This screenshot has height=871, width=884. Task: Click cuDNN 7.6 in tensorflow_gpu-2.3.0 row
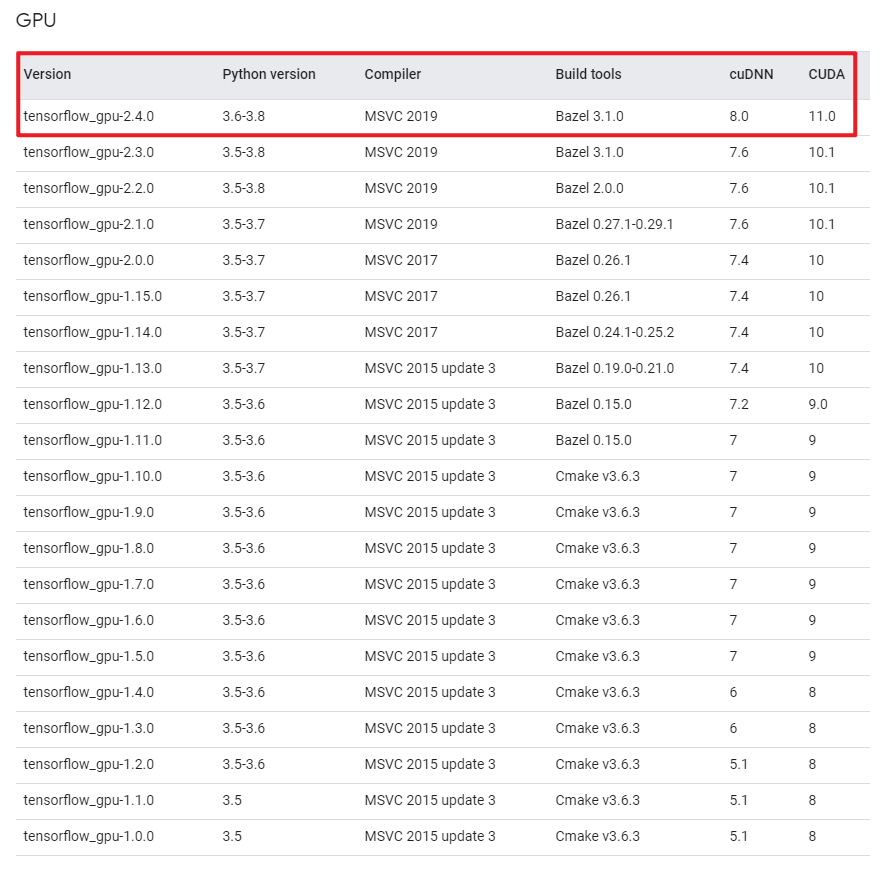click(739, 152)
